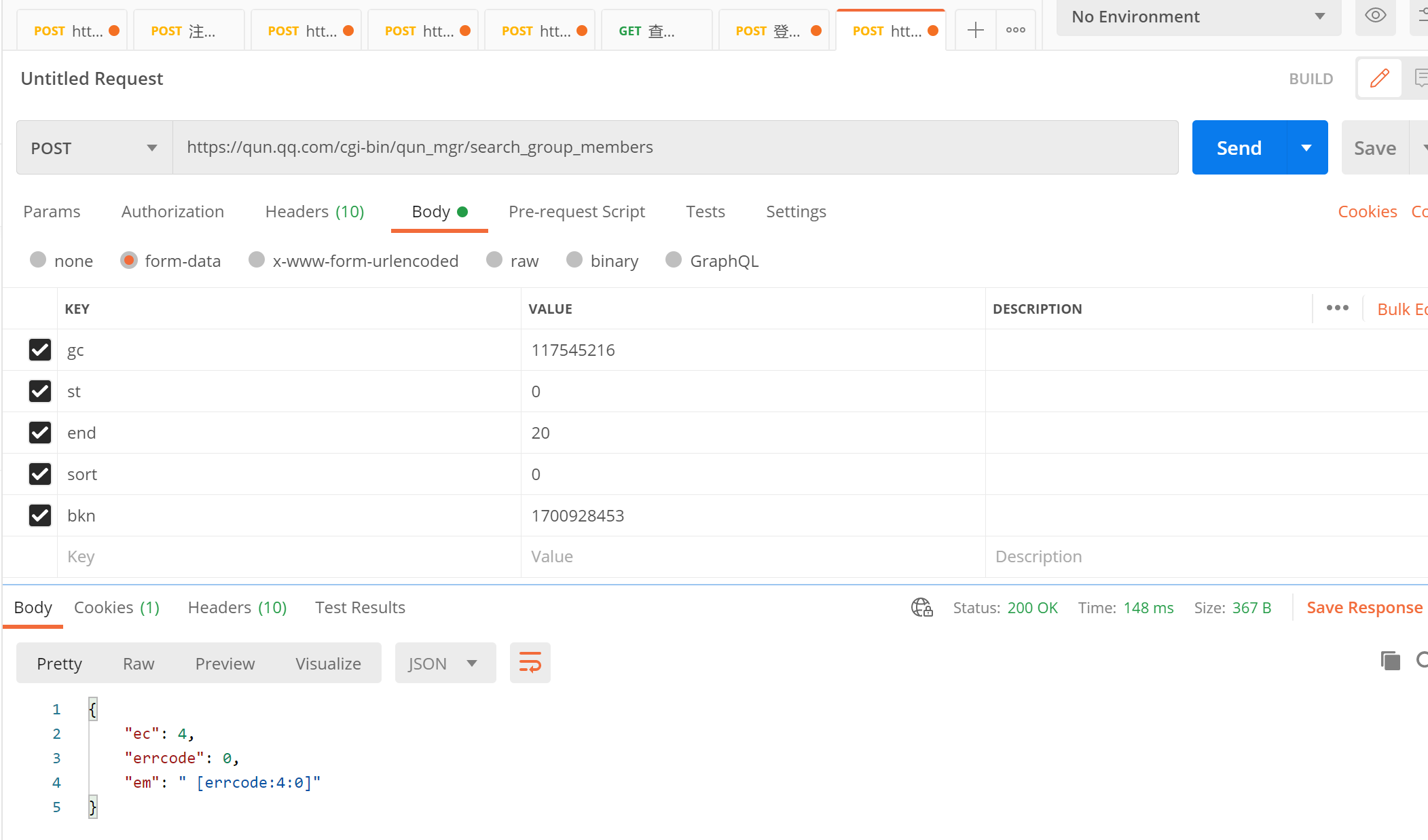Screen dimensions: 1428x840
Task: Open the POST method dropdown
Action: pyautogui.click(x=94, y=148)
